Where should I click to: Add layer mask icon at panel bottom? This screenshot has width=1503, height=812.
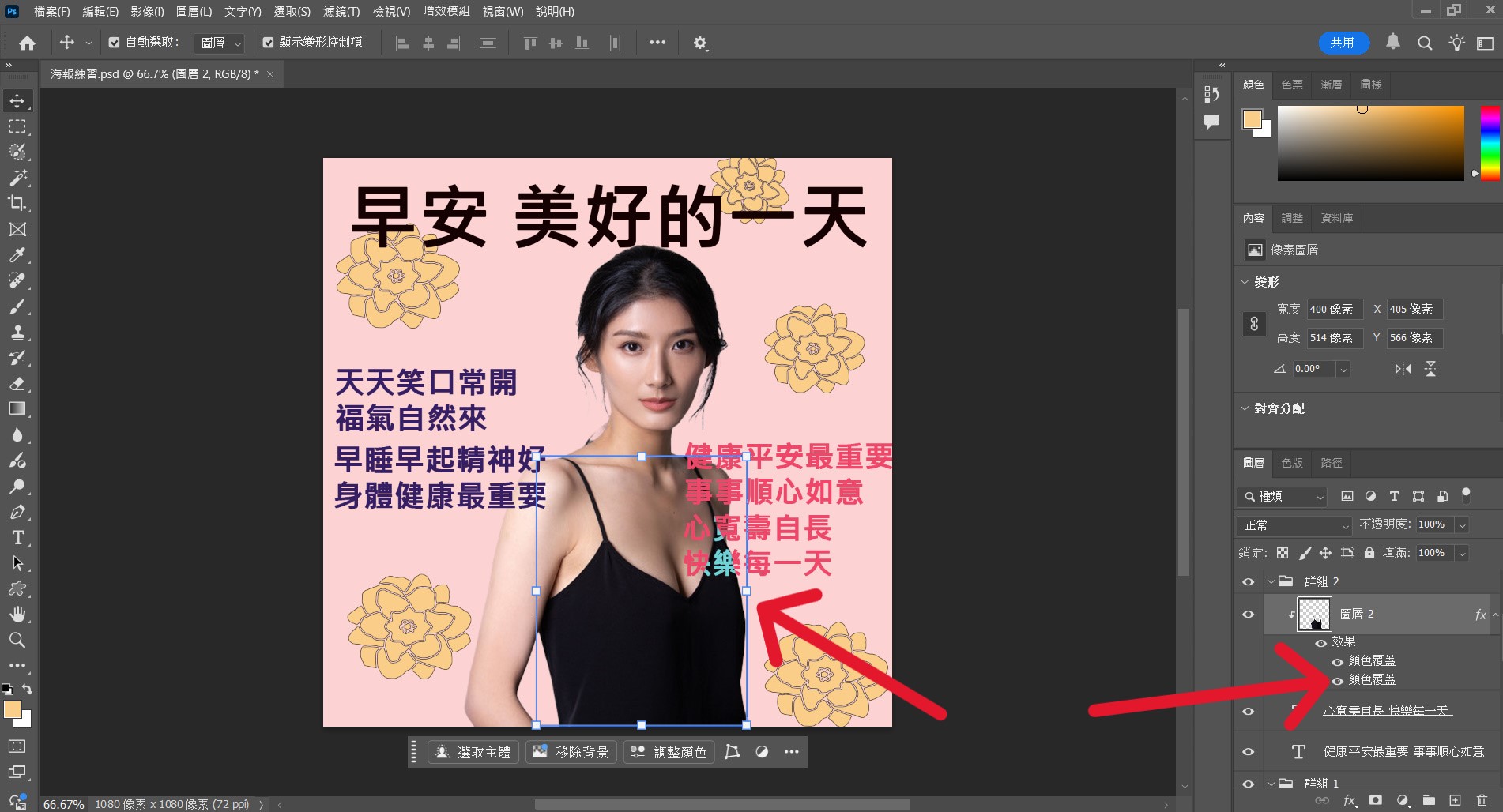1376,800
